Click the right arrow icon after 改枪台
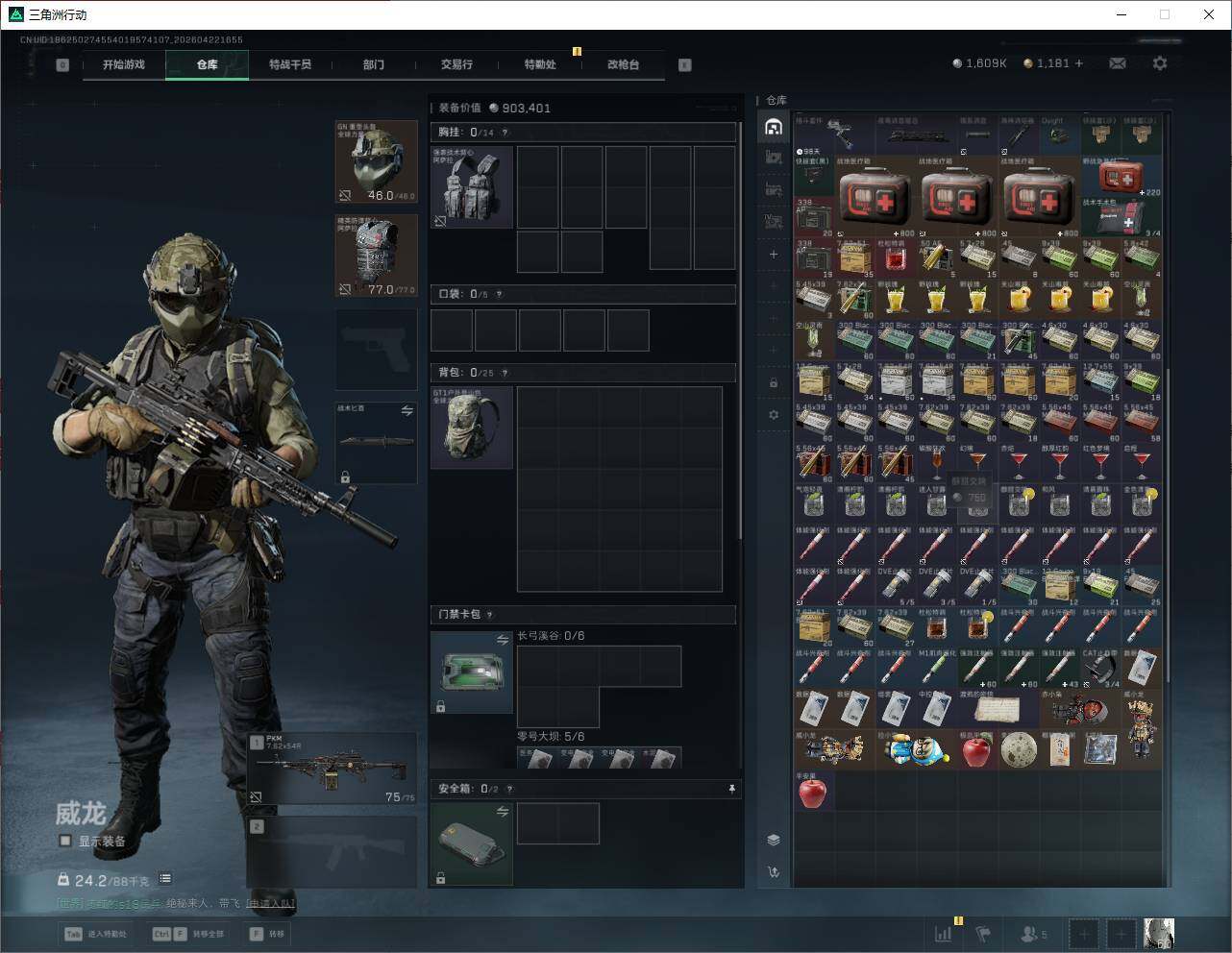 click(684, 64)
